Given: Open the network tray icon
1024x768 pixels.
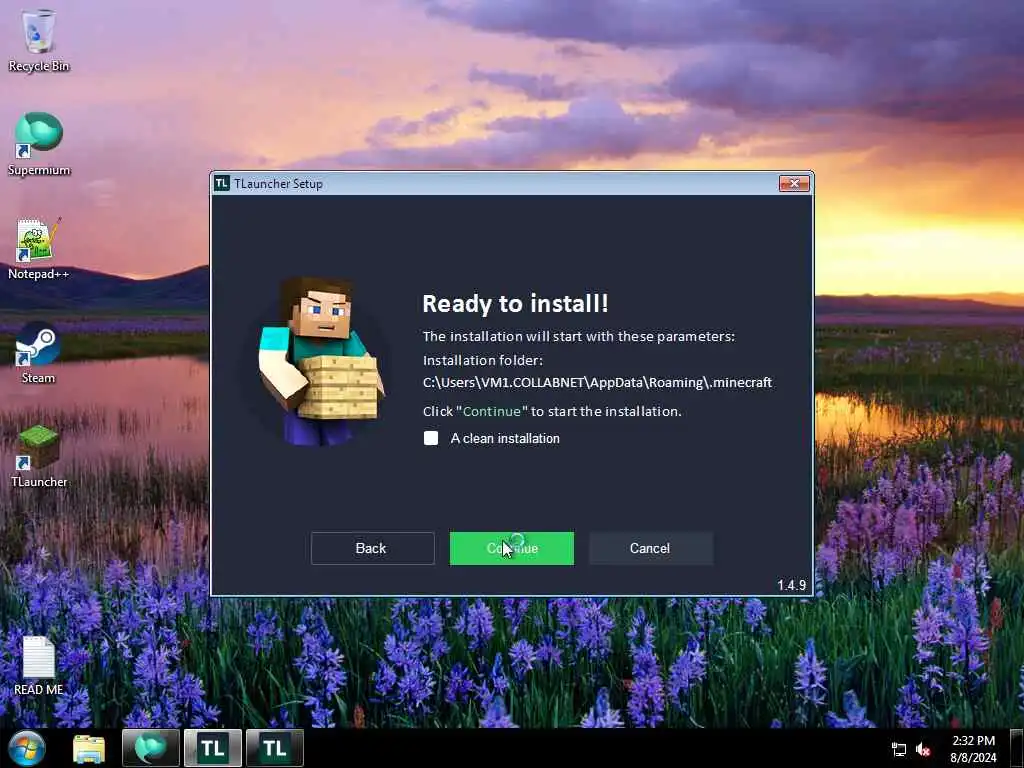Looking at the screenshot, I should coord(899,749).
